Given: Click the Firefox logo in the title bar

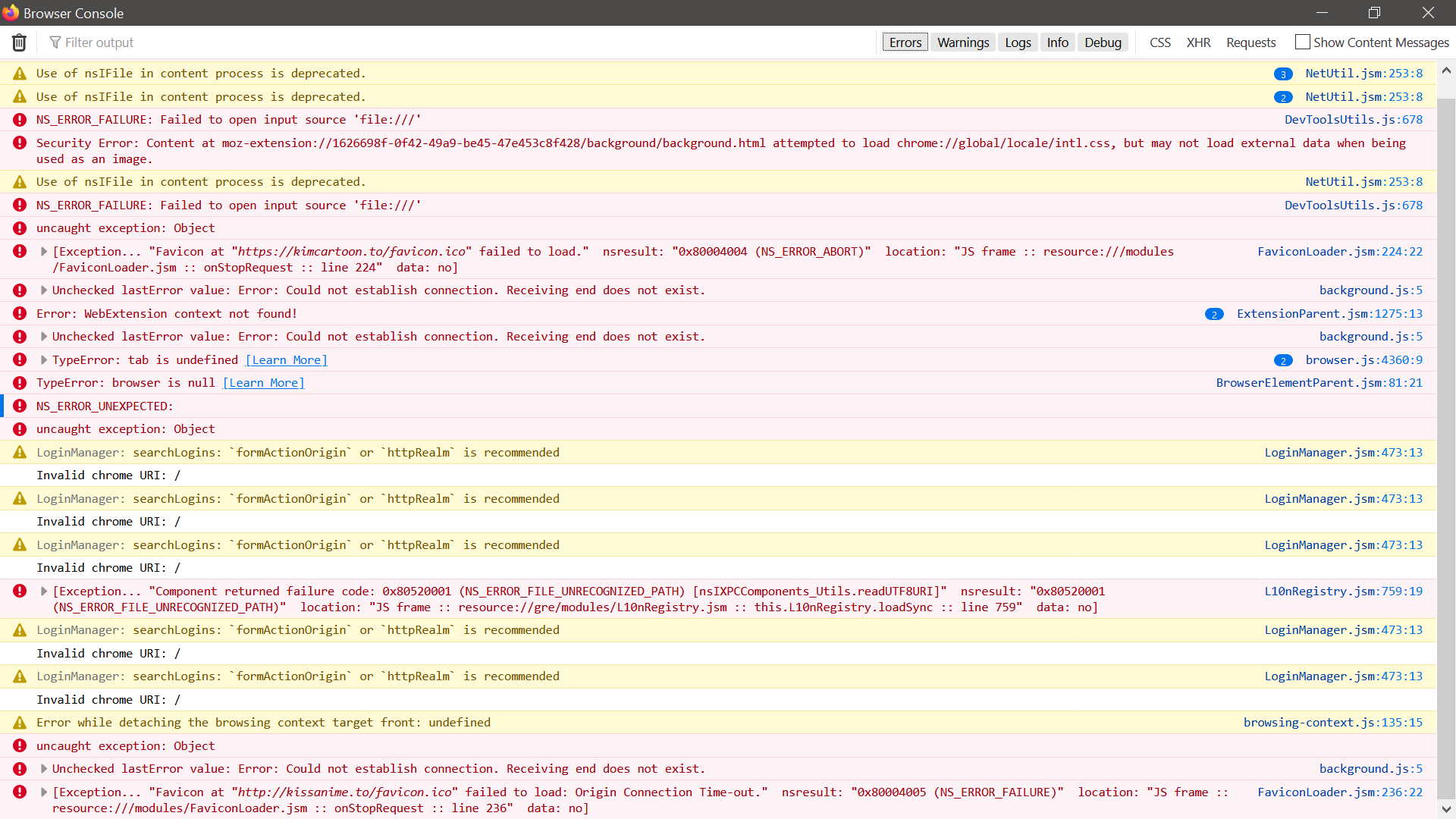Looking at the screenshot, I should tap(11, 12).
